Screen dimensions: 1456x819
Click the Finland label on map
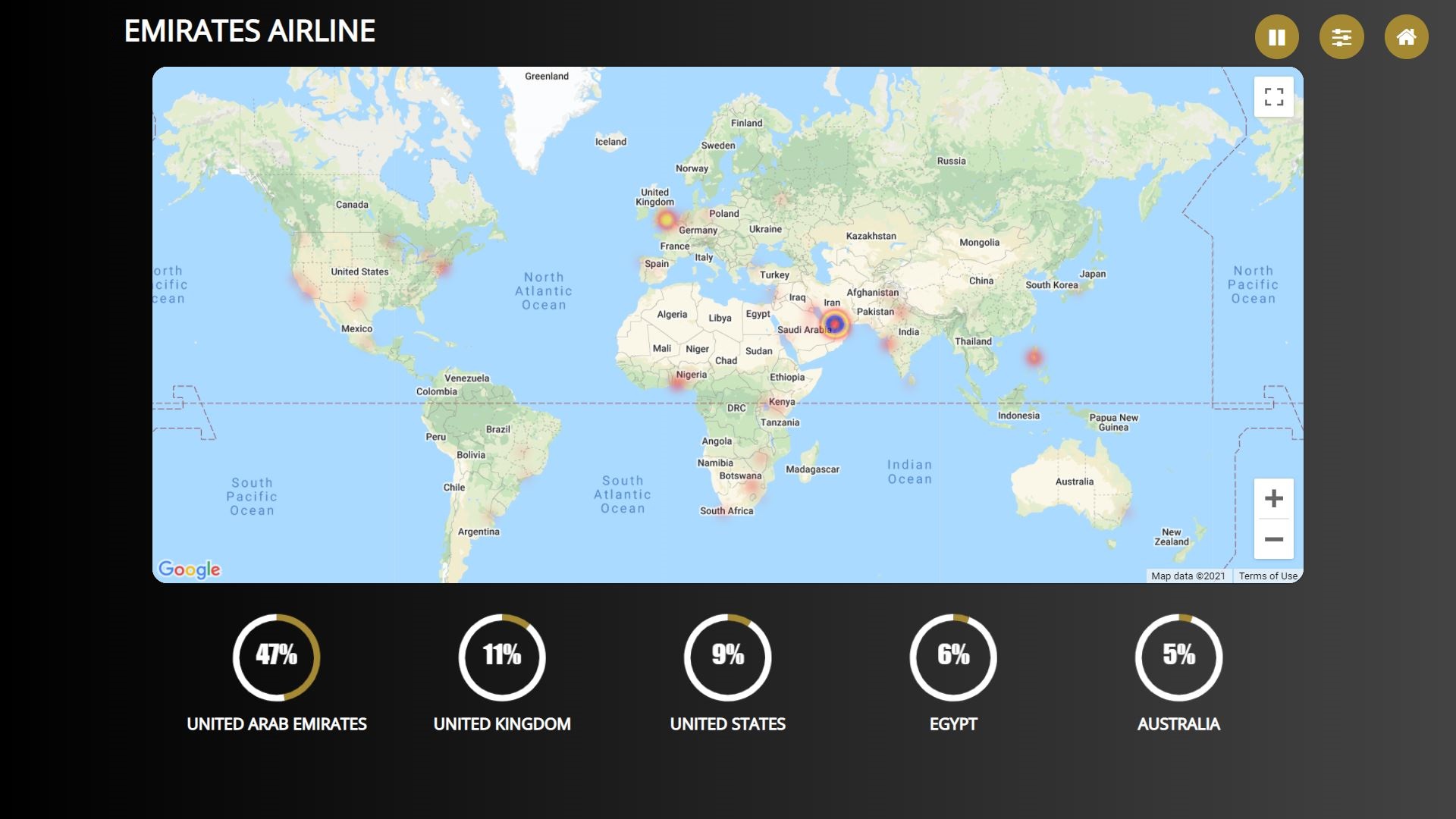[x=747, y=124]
